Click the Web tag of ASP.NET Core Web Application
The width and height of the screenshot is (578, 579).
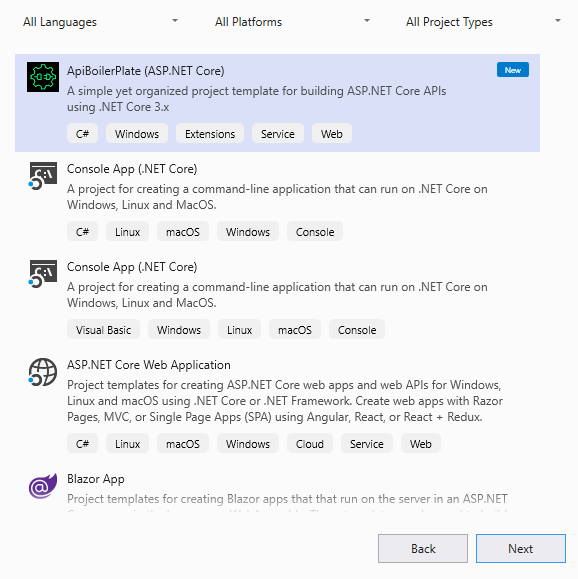click(x=421, y=443)
